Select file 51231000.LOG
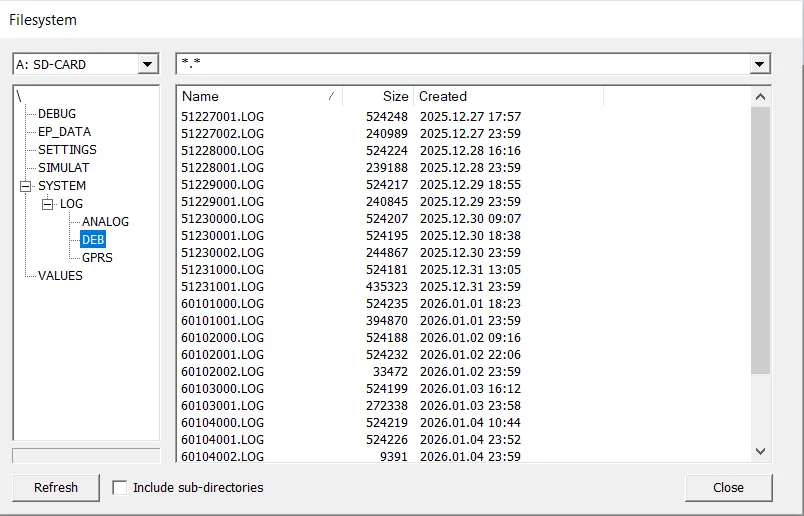 [x=223, y=269]
